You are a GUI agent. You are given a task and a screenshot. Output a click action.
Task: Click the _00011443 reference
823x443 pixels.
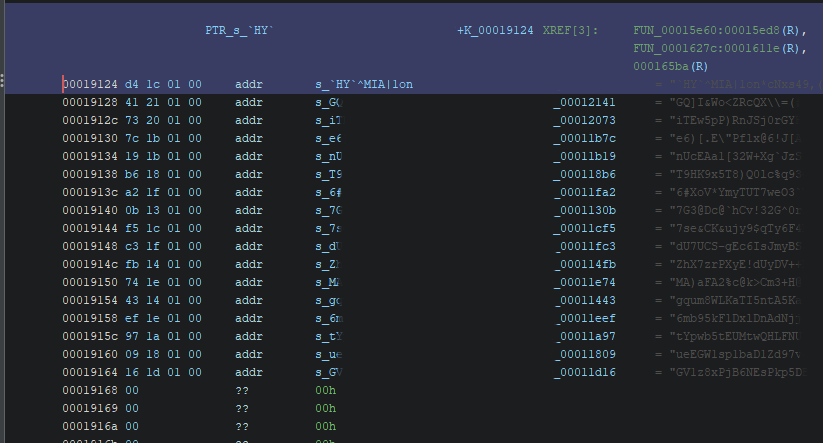(x=584, y=300)
